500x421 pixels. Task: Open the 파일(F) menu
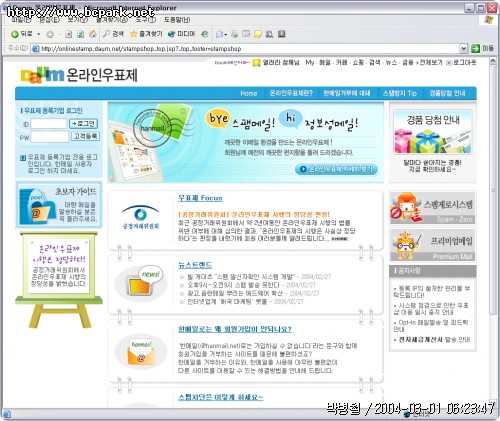[21, 20]
